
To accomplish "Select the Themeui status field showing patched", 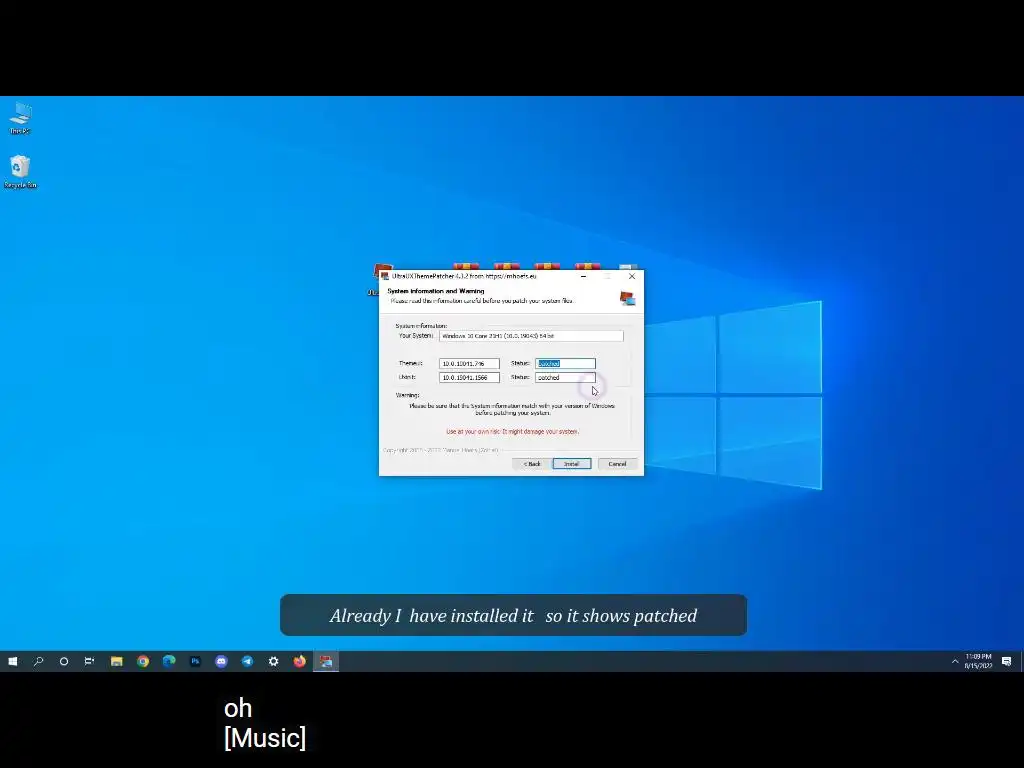I will pos(565,364).
